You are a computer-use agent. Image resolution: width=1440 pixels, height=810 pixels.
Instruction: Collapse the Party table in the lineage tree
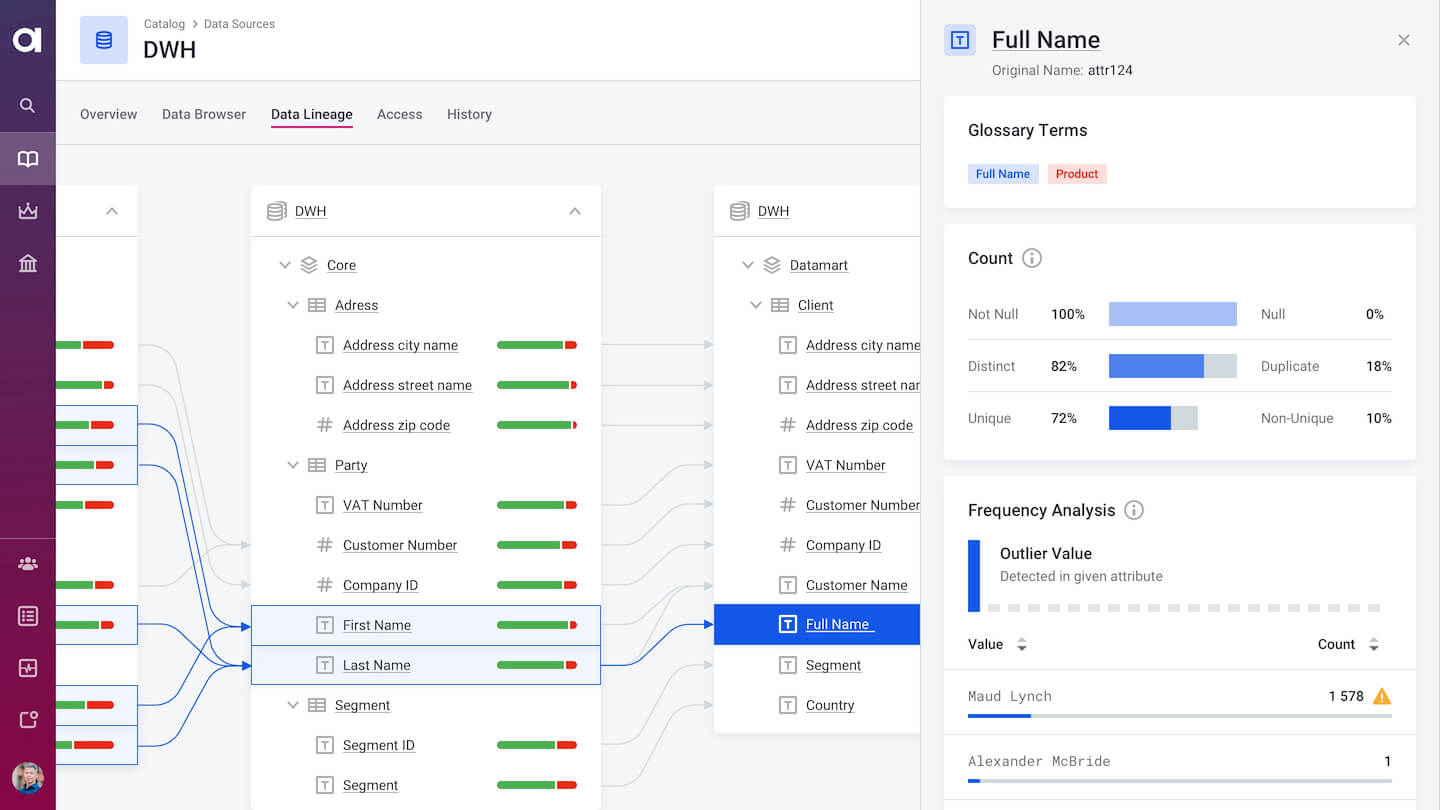[293, 465]
